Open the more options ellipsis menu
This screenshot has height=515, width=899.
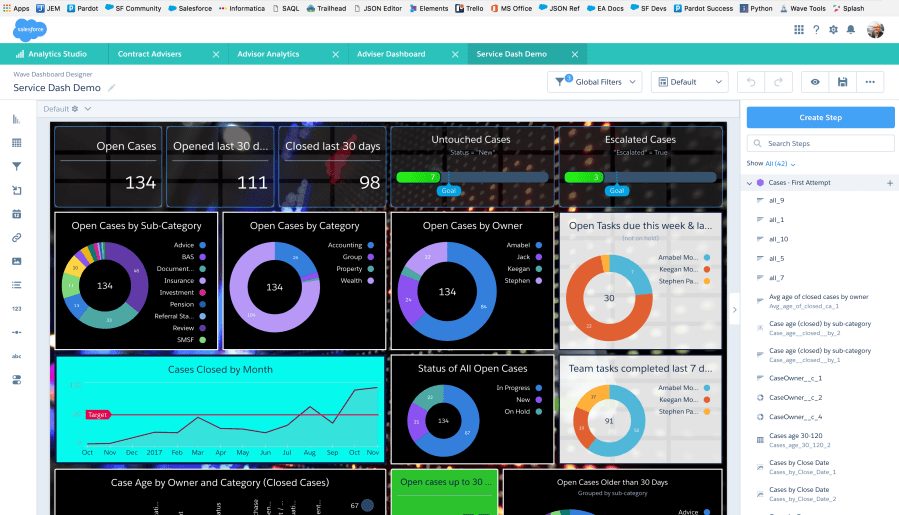[x=870, y=82]
